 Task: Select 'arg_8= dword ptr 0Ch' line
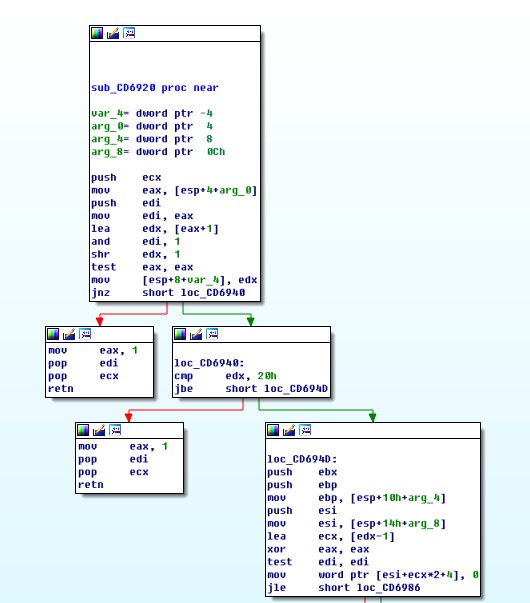(158, 152)
